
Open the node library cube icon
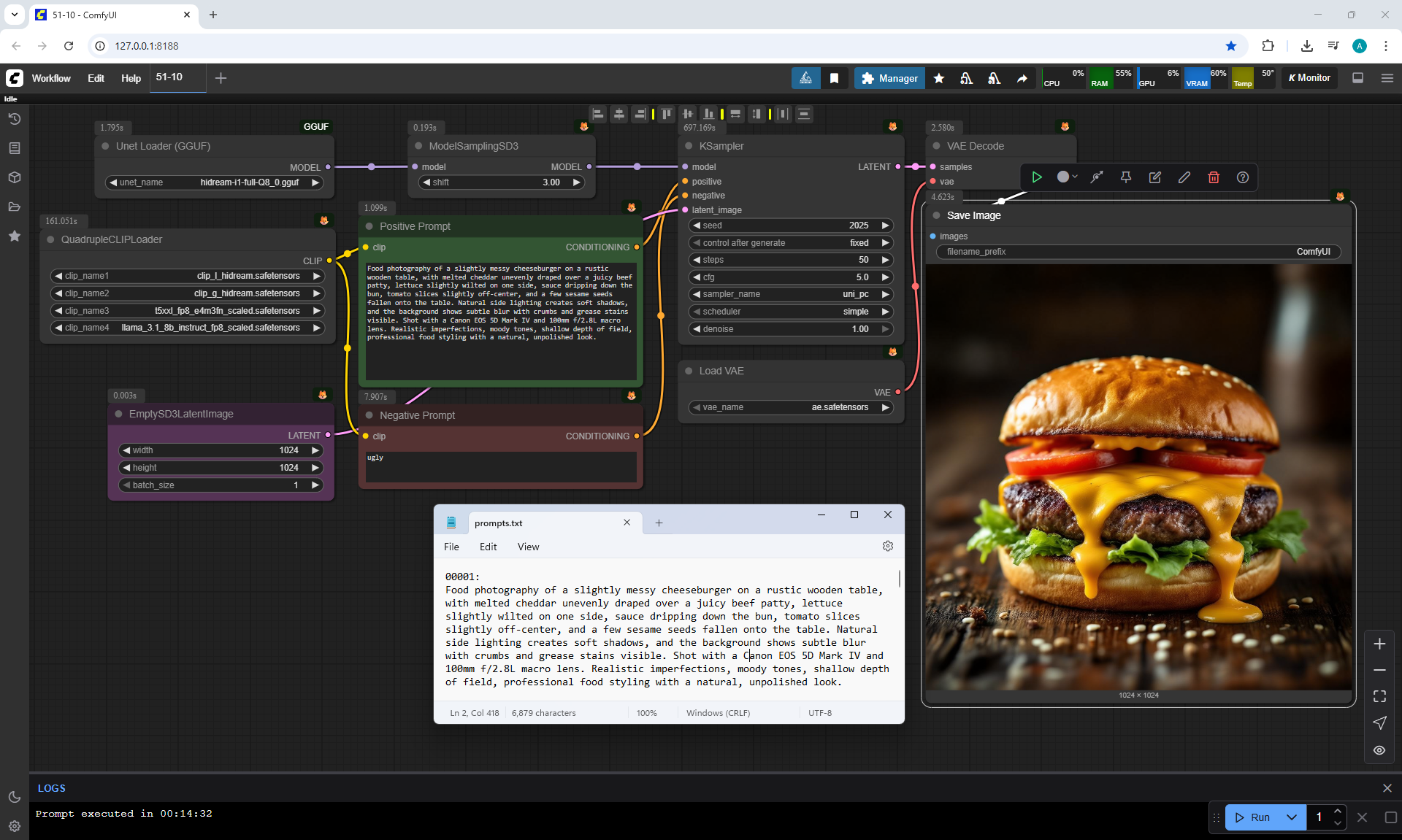tap(14, 177)
